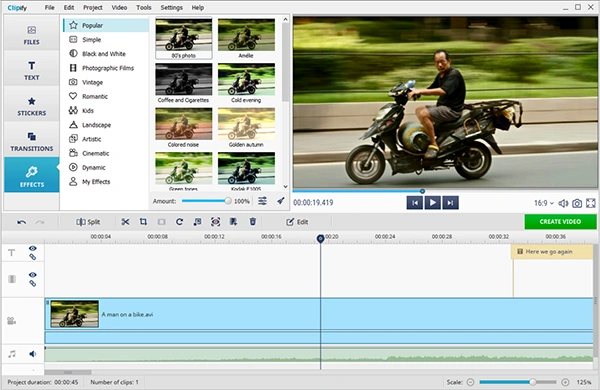600x390 pixels.
Task: Mute the music track speaker
Action: pos(33,354)
